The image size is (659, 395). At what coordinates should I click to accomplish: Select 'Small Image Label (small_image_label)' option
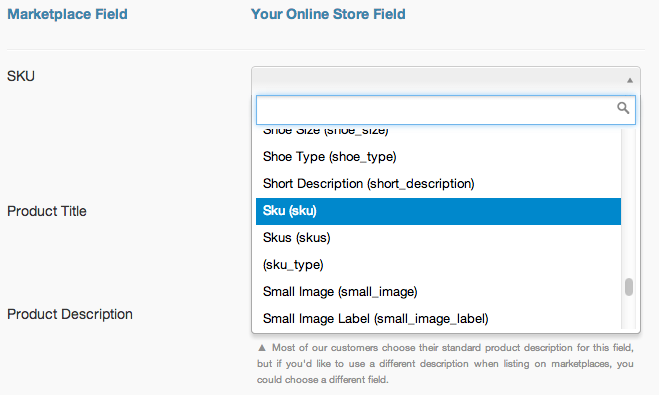438,319
